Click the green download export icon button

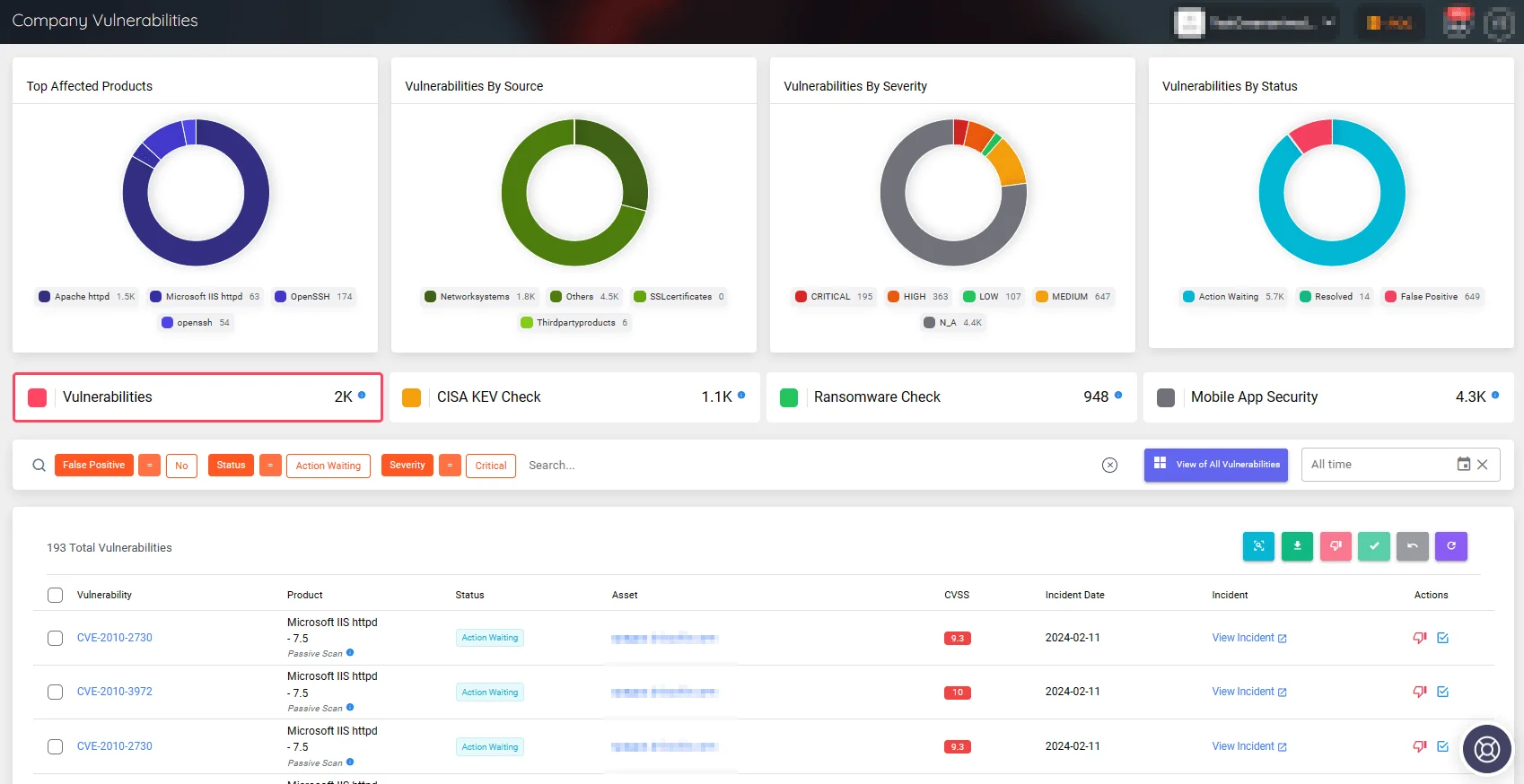point(1297,546)
